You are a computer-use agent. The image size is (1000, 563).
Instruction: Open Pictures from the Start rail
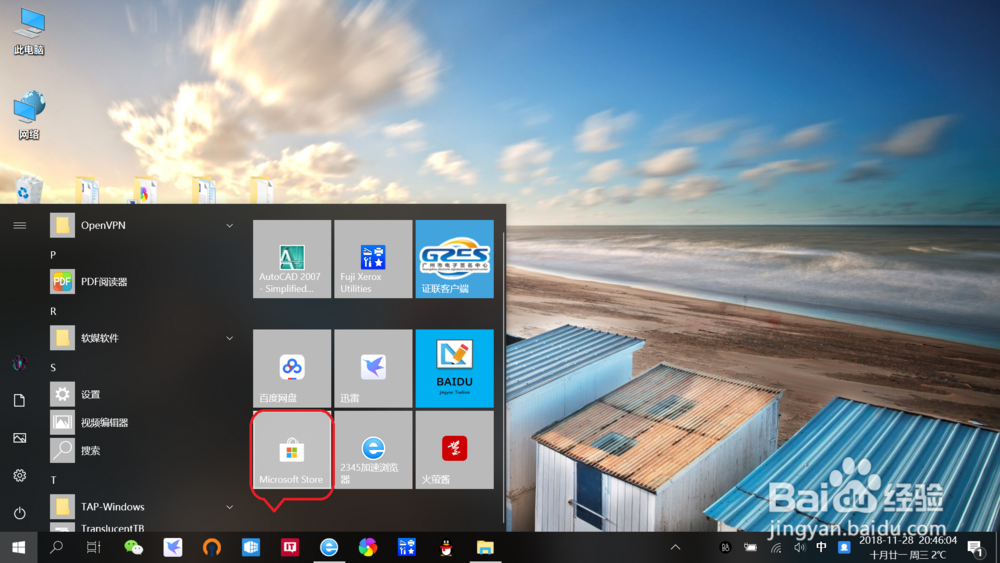(x=20, y=438)
